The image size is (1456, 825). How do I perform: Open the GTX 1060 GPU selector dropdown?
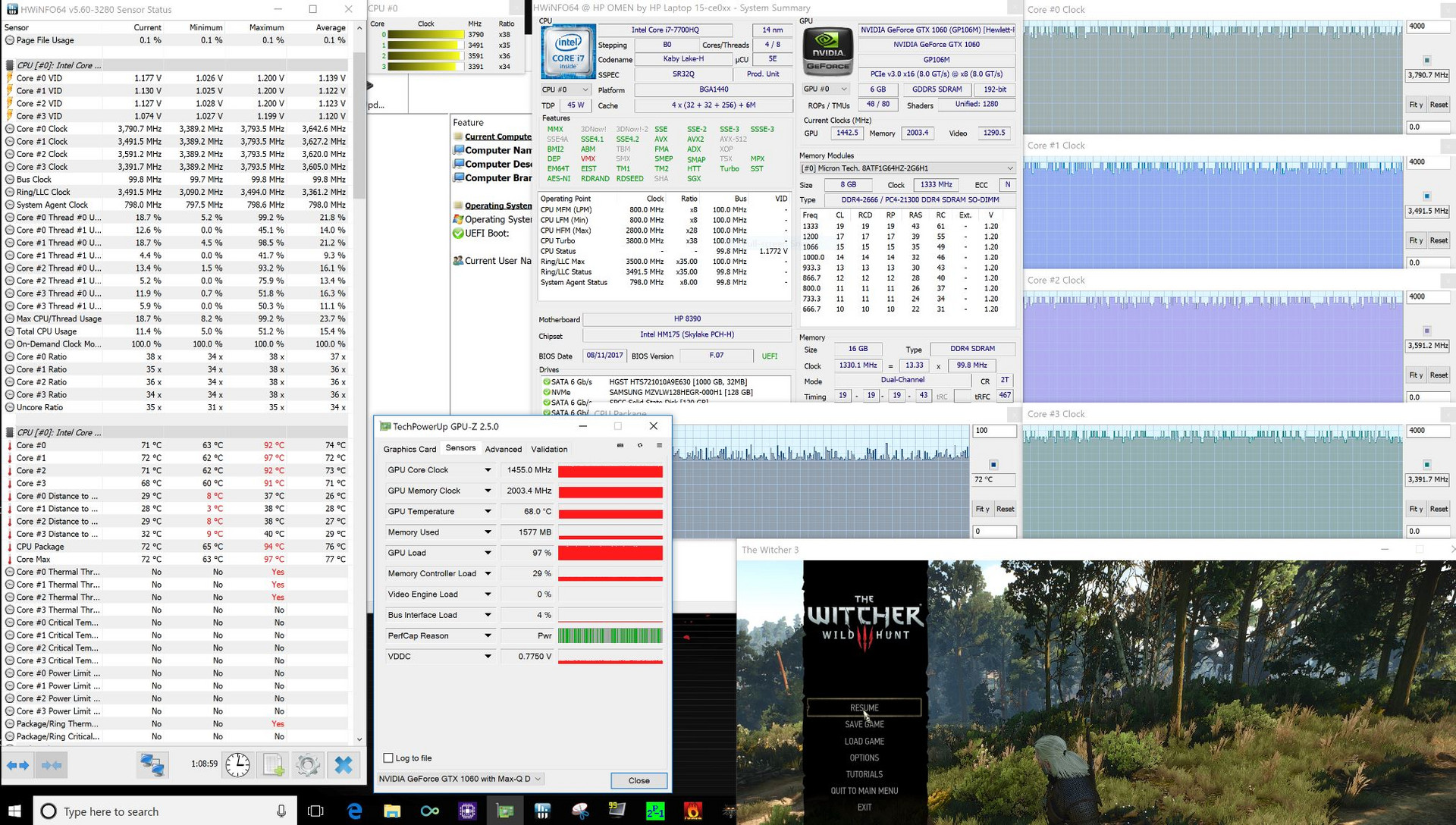tap(537, 779)
